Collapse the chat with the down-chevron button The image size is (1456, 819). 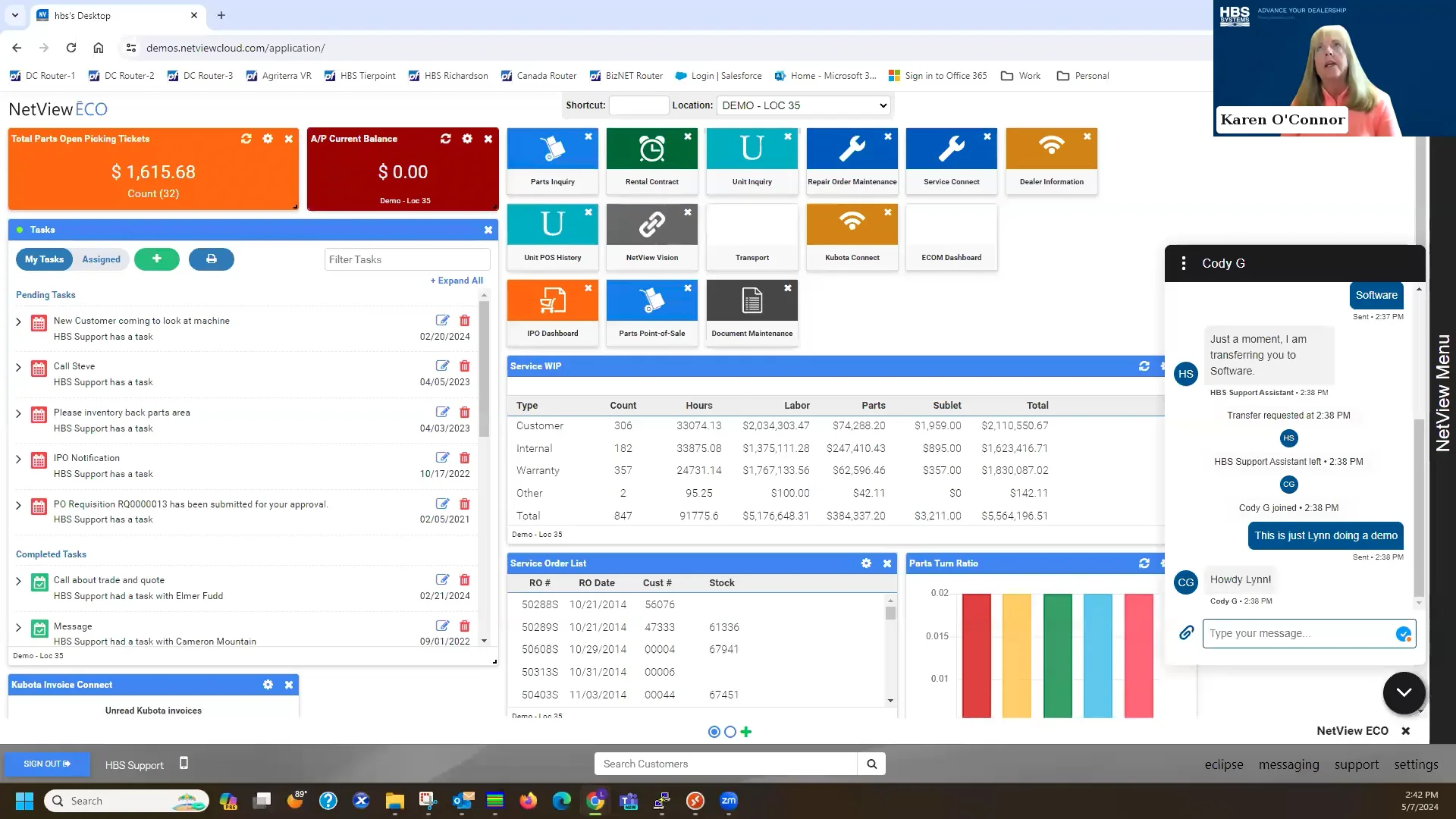tap(1404, 692)
